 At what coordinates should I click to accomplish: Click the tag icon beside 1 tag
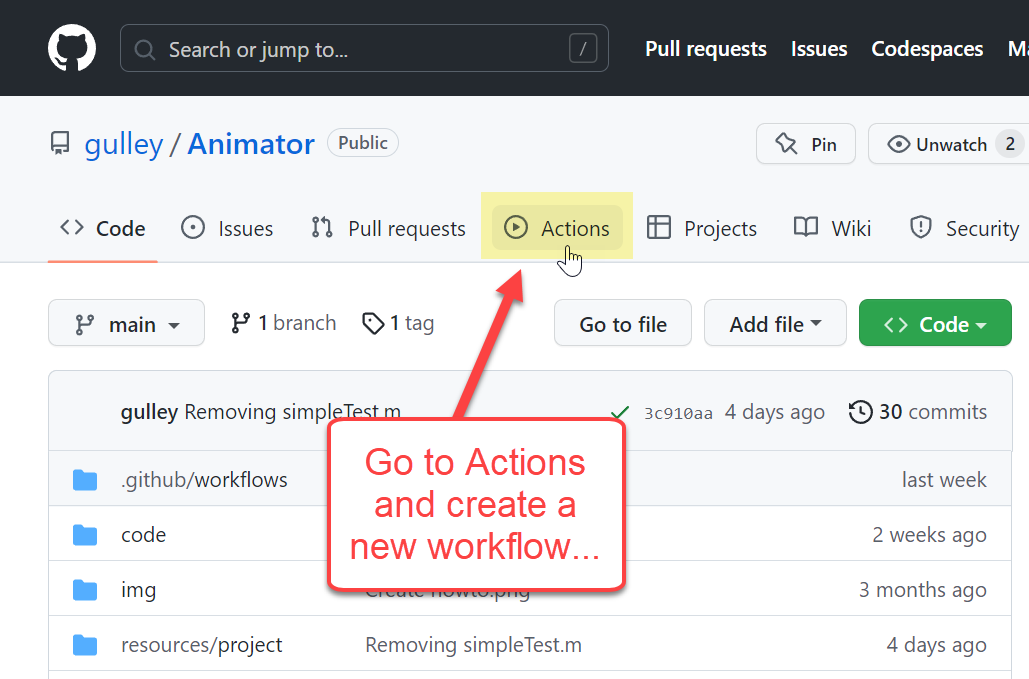pos(373,323)
